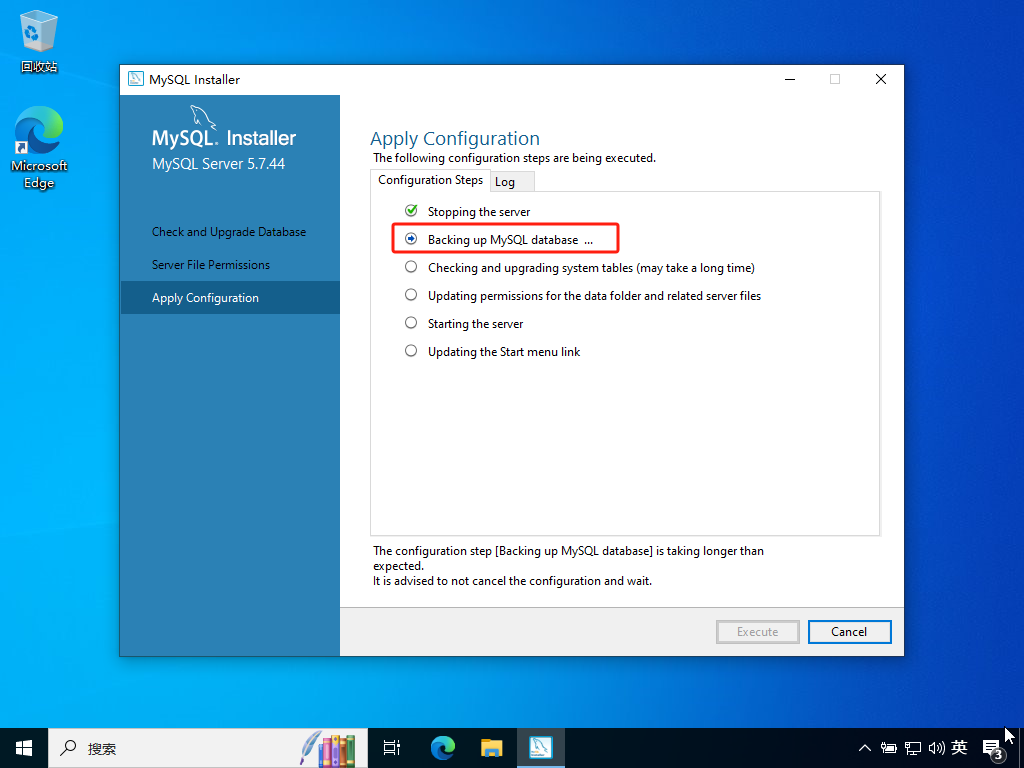Select the 'Starting the server' step indicator

(x=411, y=323)
